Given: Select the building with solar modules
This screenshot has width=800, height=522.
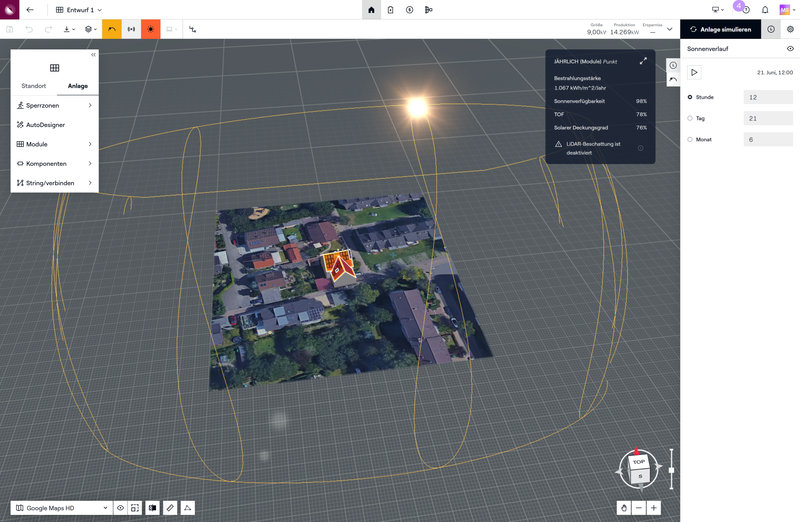Looking at the screenshot, I should point(337,266).
